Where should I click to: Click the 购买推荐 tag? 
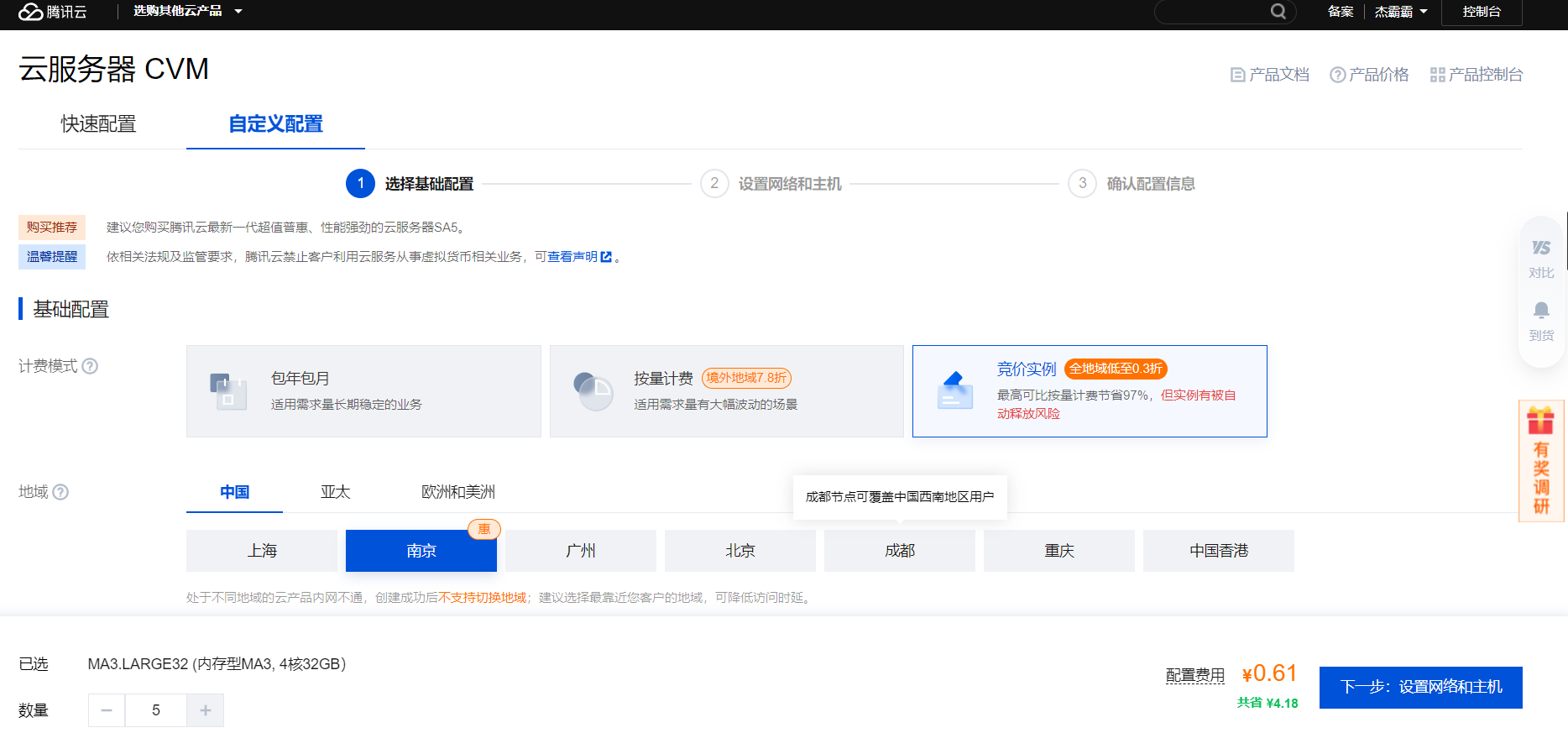tap(52, 228)
